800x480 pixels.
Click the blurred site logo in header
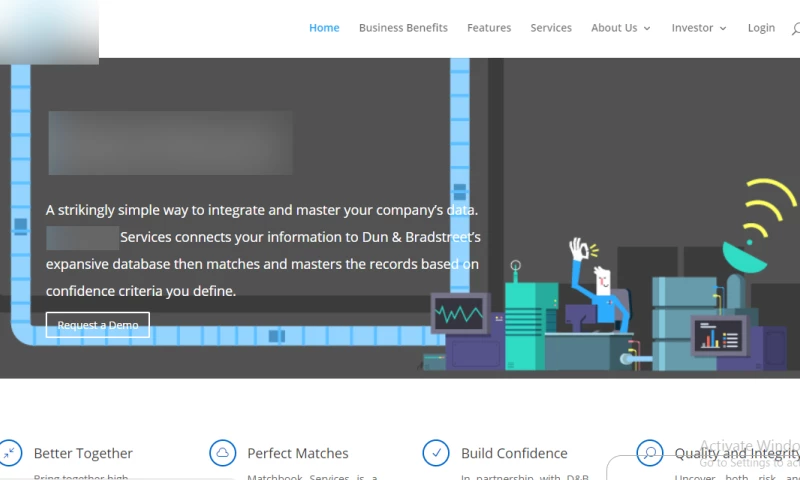point(49,32)
